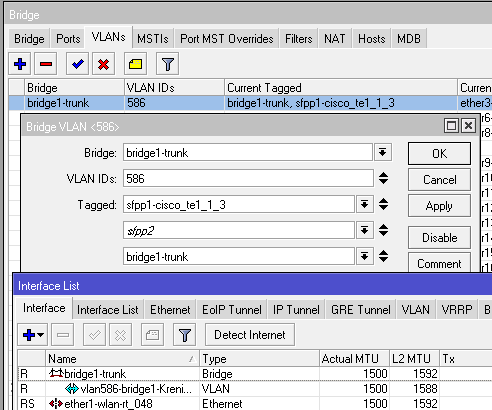
Task: Open the MSTIs tab
Action: [153, 39]
